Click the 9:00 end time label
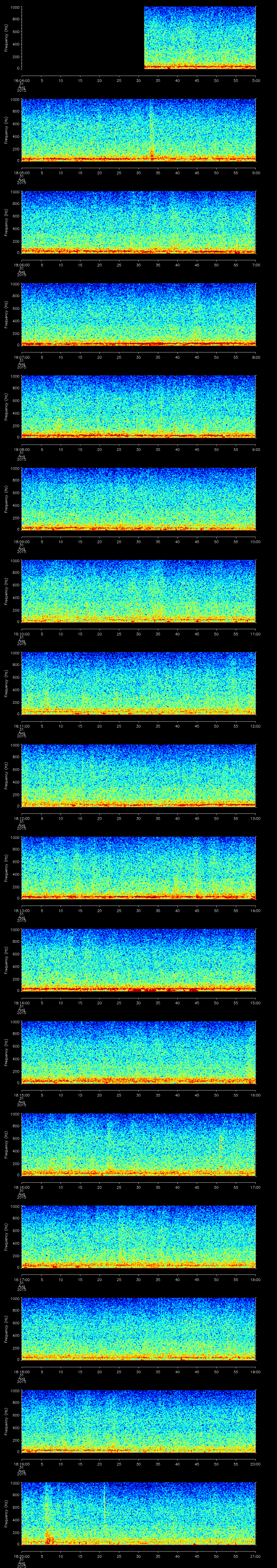 pos(256,449)
